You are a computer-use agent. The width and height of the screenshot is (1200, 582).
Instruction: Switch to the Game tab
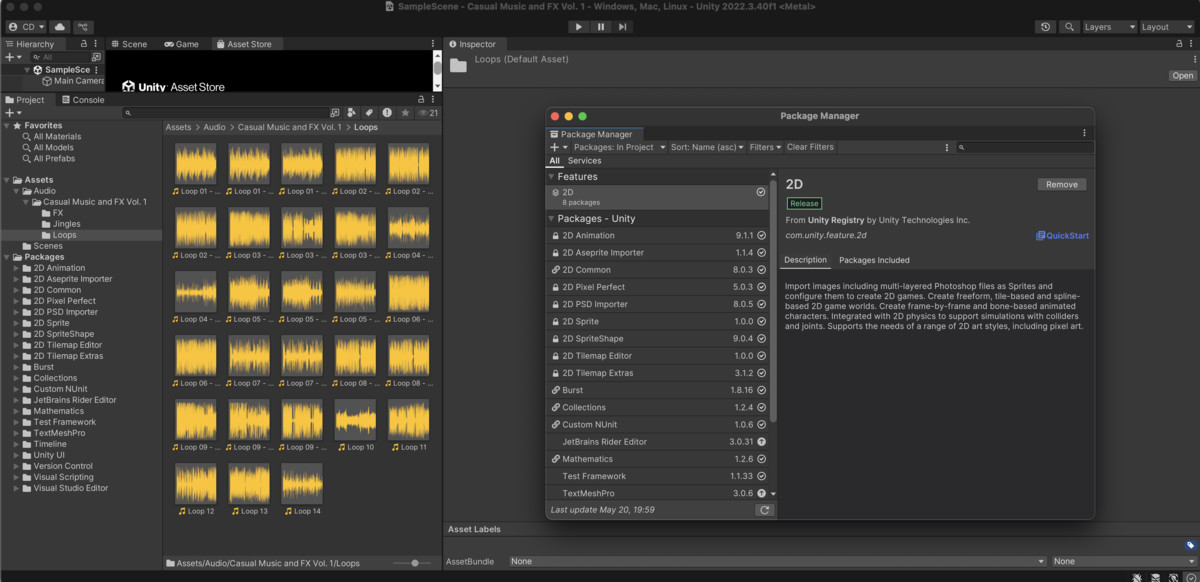pyautogui.click(x=182, y=44)
